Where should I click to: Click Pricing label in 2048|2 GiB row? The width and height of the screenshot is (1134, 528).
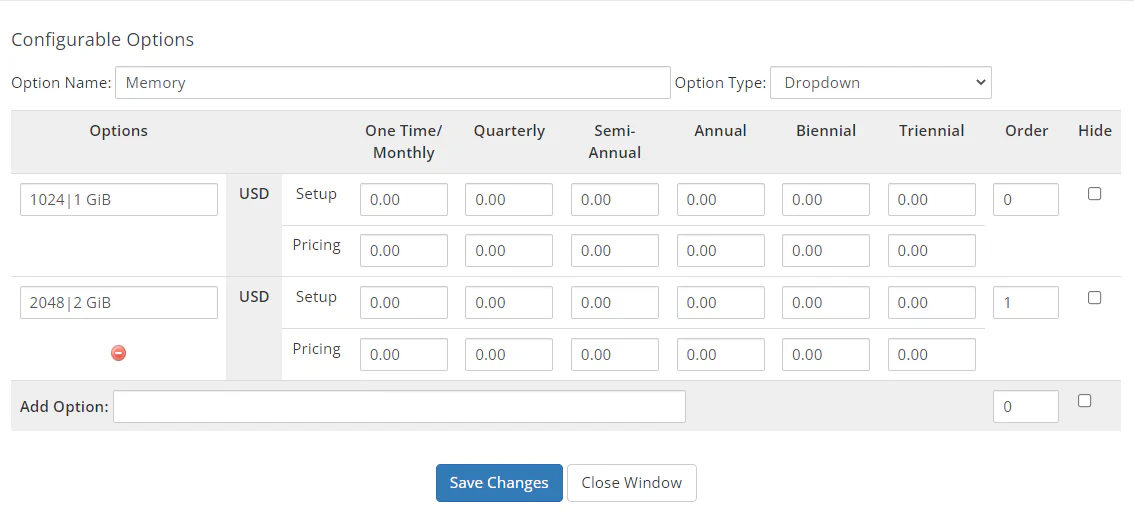[317, 349]
